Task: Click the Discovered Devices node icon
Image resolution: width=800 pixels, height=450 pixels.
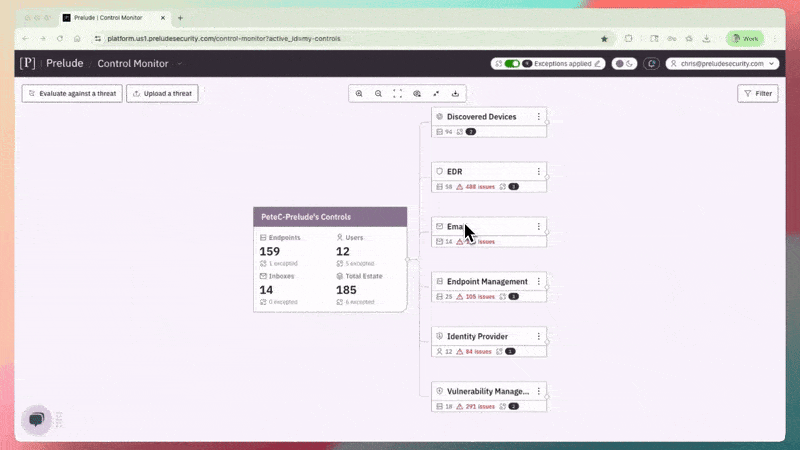Action: (x=439, y=116)
